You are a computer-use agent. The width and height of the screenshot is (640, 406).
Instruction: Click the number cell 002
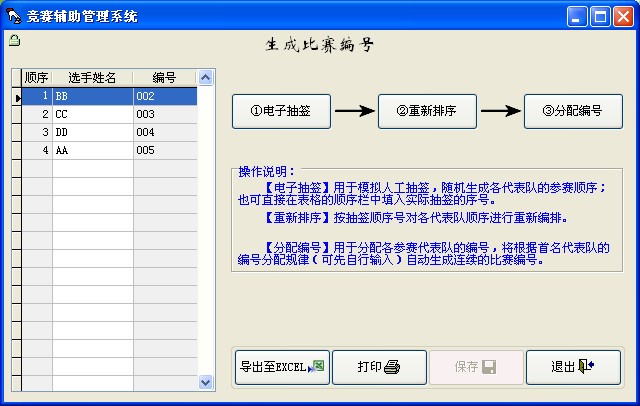click(x=165, y=96)
